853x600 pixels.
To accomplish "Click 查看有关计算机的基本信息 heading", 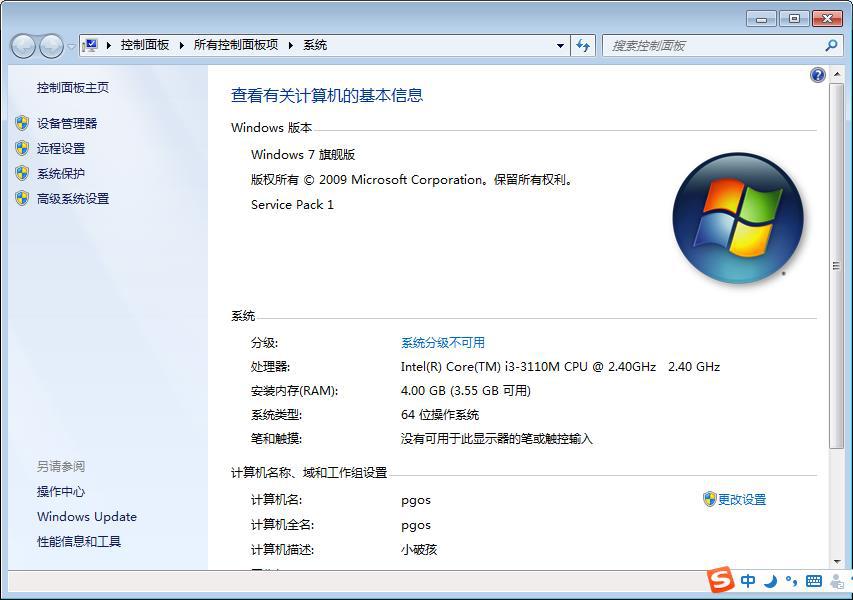I will point(327,96).
